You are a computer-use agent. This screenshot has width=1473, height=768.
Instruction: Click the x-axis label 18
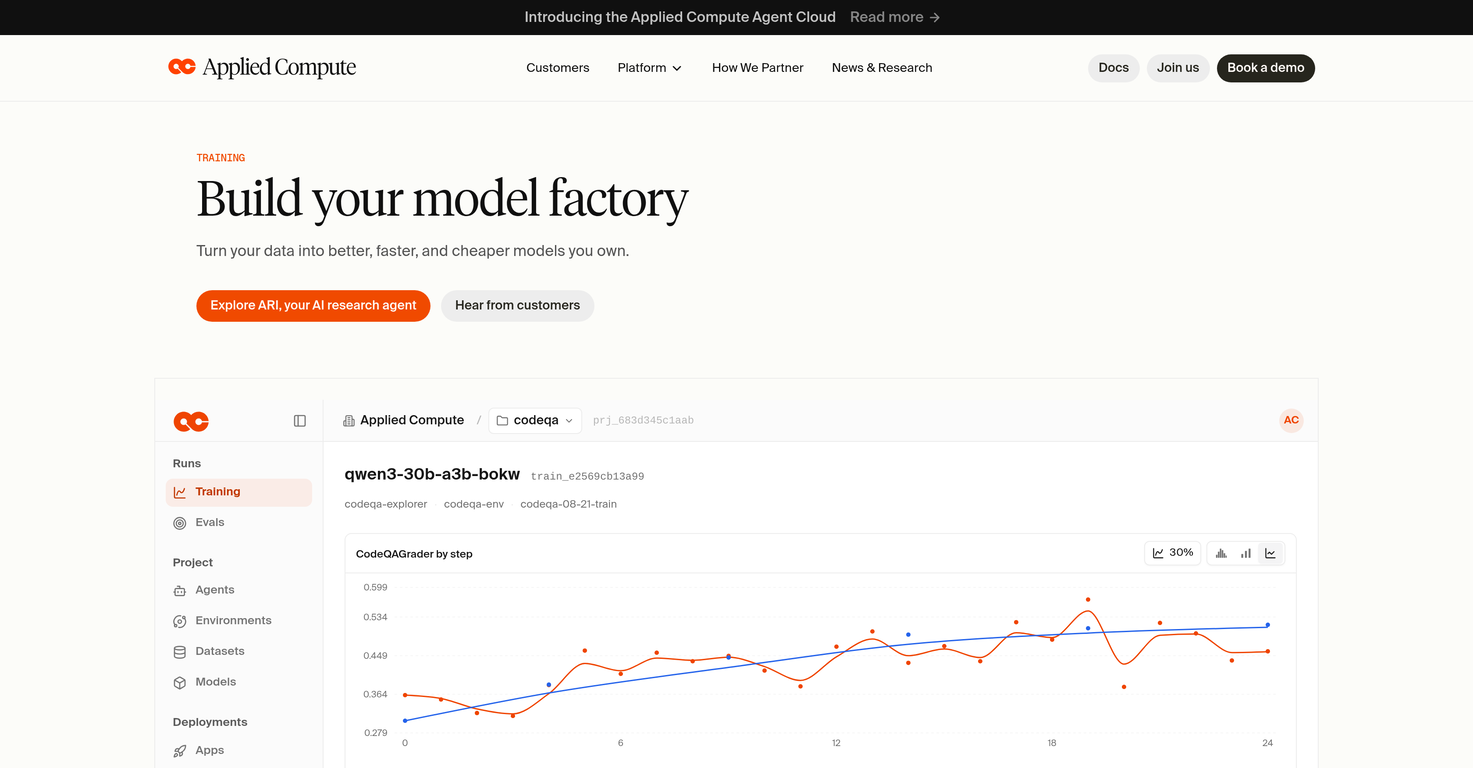[1052, 743]
